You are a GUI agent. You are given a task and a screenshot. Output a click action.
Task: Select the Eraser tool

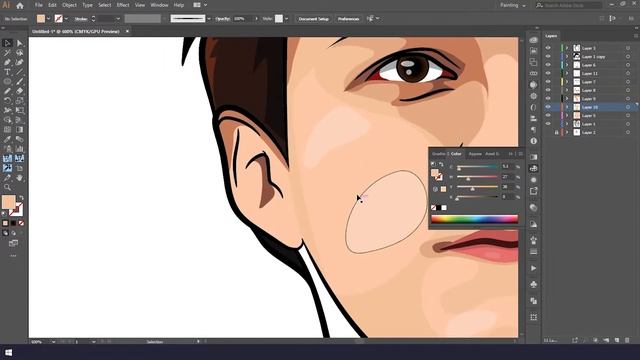(x=19, y=91)
